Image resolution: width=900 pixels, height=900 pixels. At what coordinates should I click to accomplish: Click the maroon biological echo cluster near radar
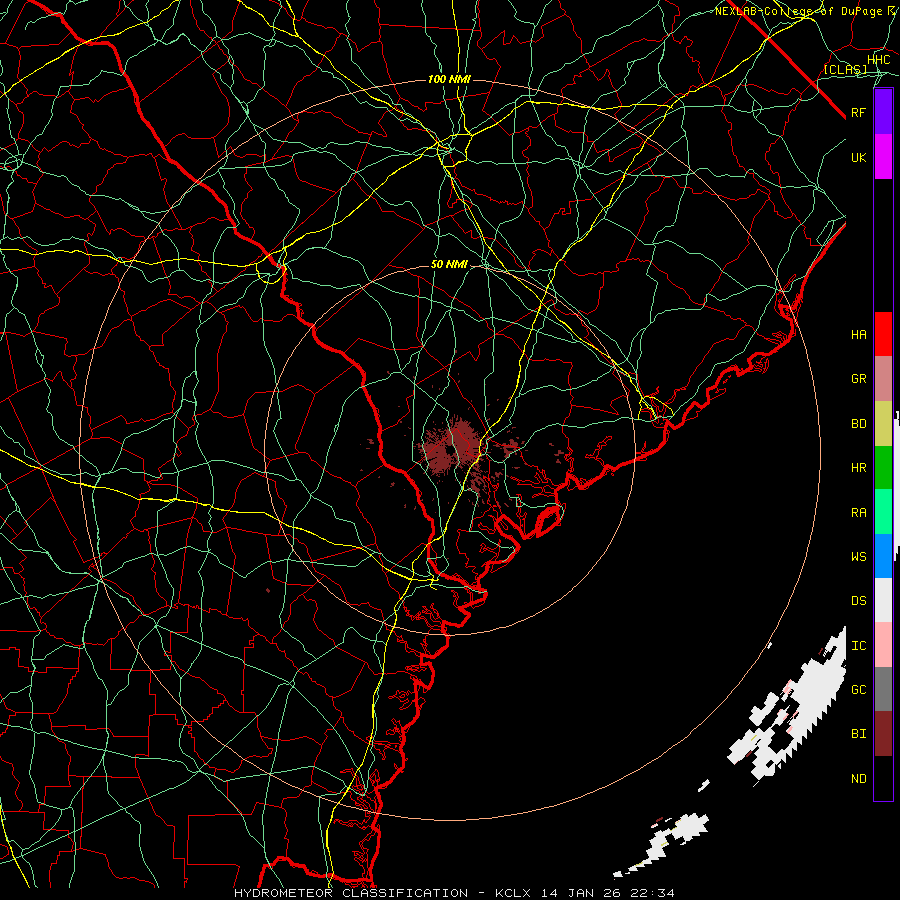[452, 446]
